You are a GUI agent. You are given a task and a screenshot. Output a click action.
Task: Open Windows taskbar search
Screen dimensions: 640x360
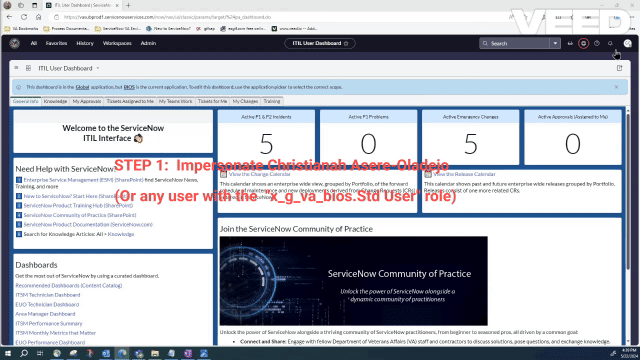[x=24, y=353]
